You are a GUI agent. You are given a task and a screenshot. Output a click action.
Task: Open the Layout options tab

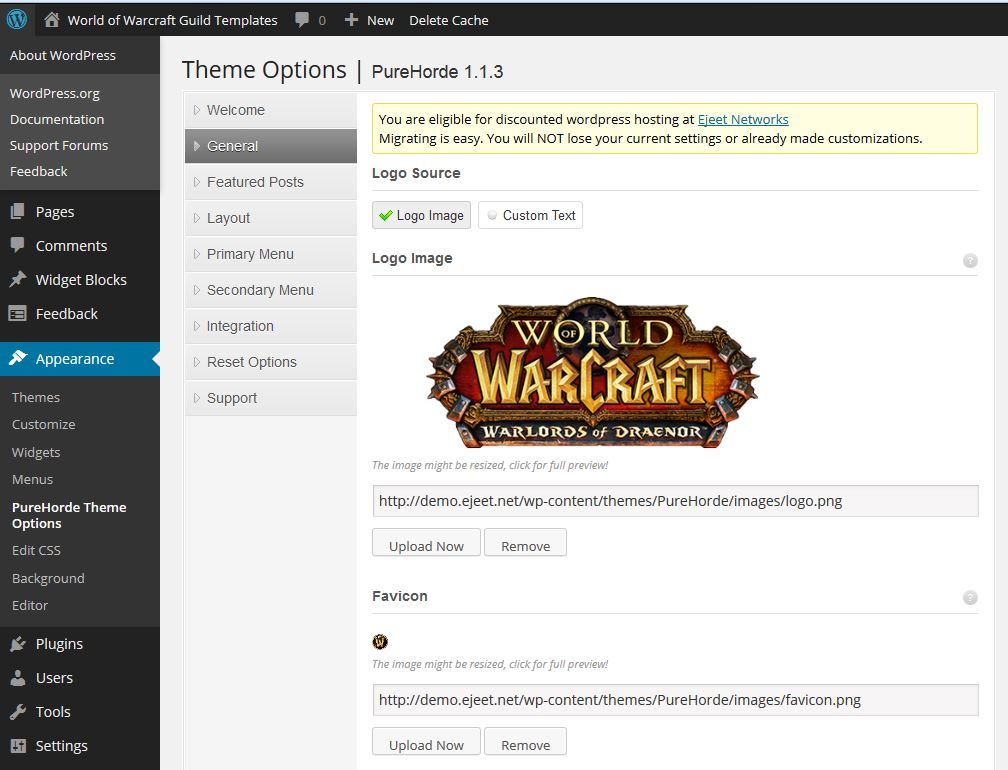pyautogui.click(x=271, y=218)
